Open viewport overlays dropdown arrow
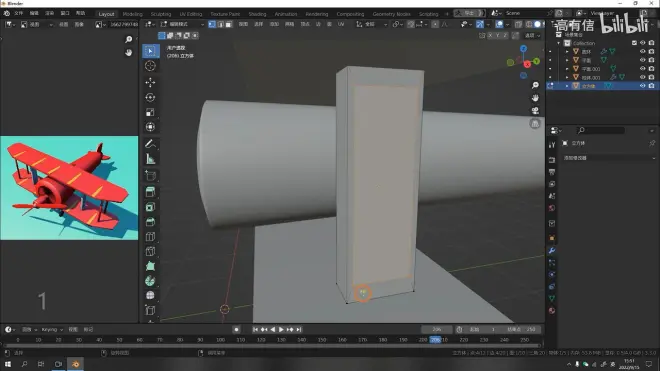Viewport: 660px width, 371px height. pyautogui.click(x=507, y=24)
